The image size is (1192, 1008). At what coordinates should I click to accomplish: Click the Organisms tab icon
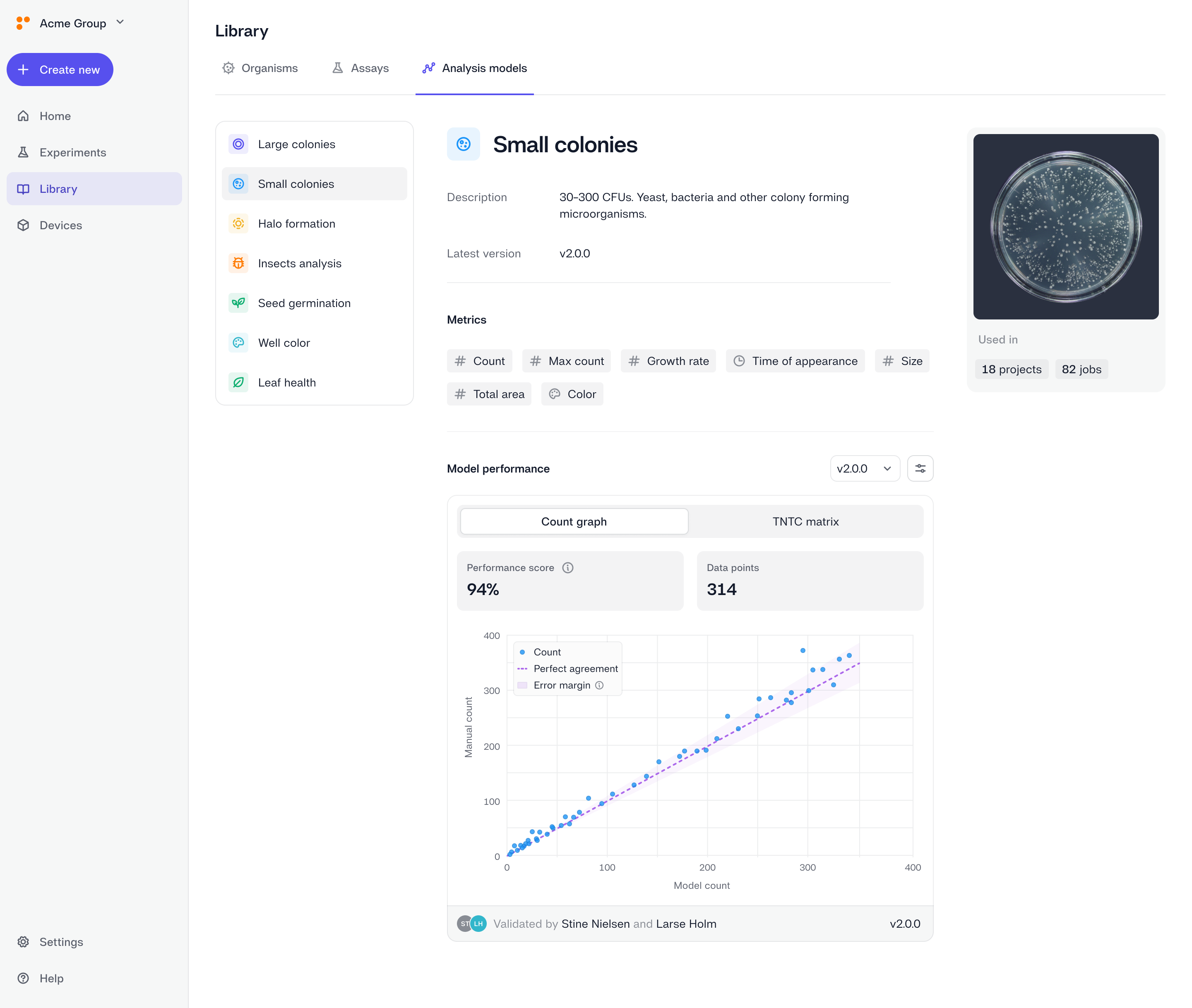coord(228,68)
